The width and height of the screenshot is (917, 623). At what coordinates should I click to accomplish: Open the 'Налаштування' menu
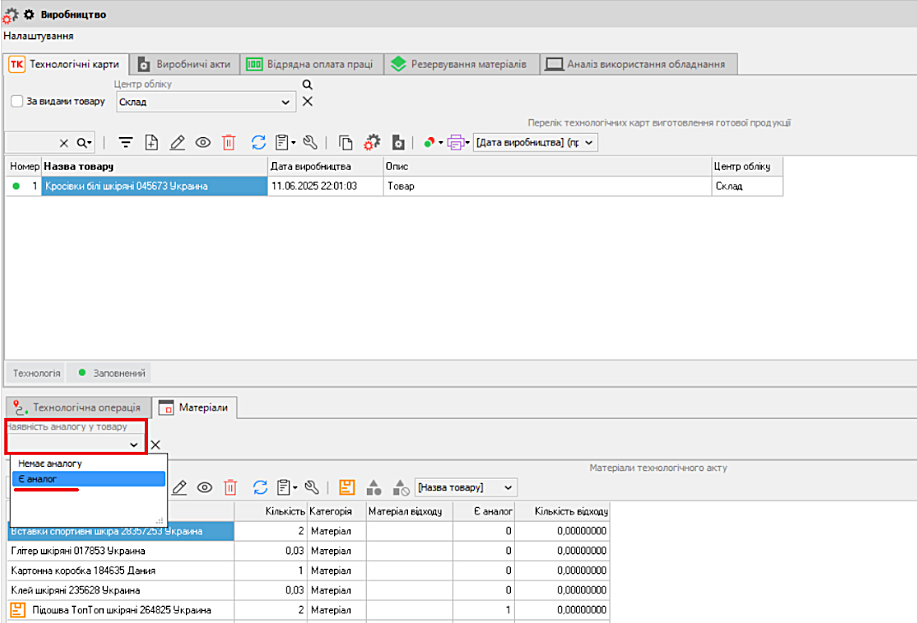pyautogui.click(x=37, y=36)
